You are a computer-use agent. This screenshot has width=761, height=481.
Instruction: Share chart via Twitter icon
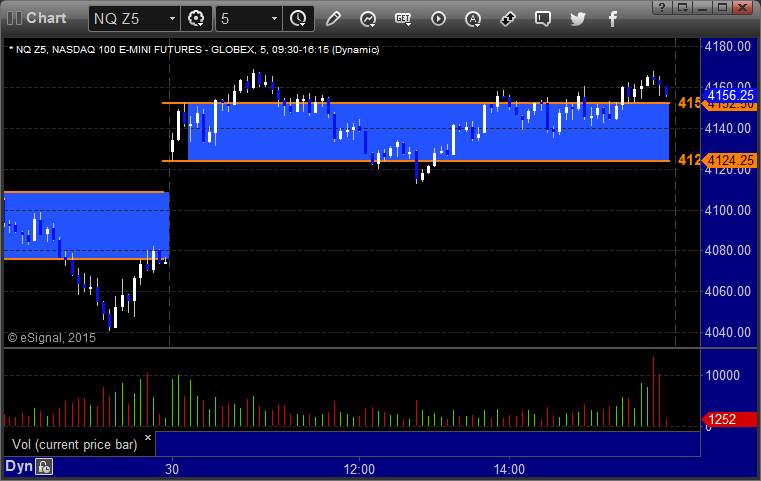pyautogui.click(x=578, y=18)
